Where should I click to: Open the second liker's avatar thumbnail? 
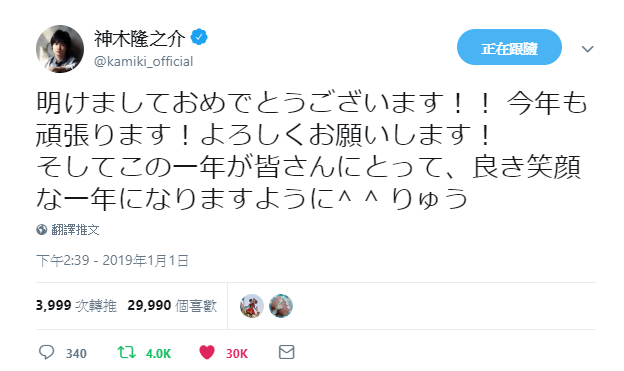click(281, 306)
